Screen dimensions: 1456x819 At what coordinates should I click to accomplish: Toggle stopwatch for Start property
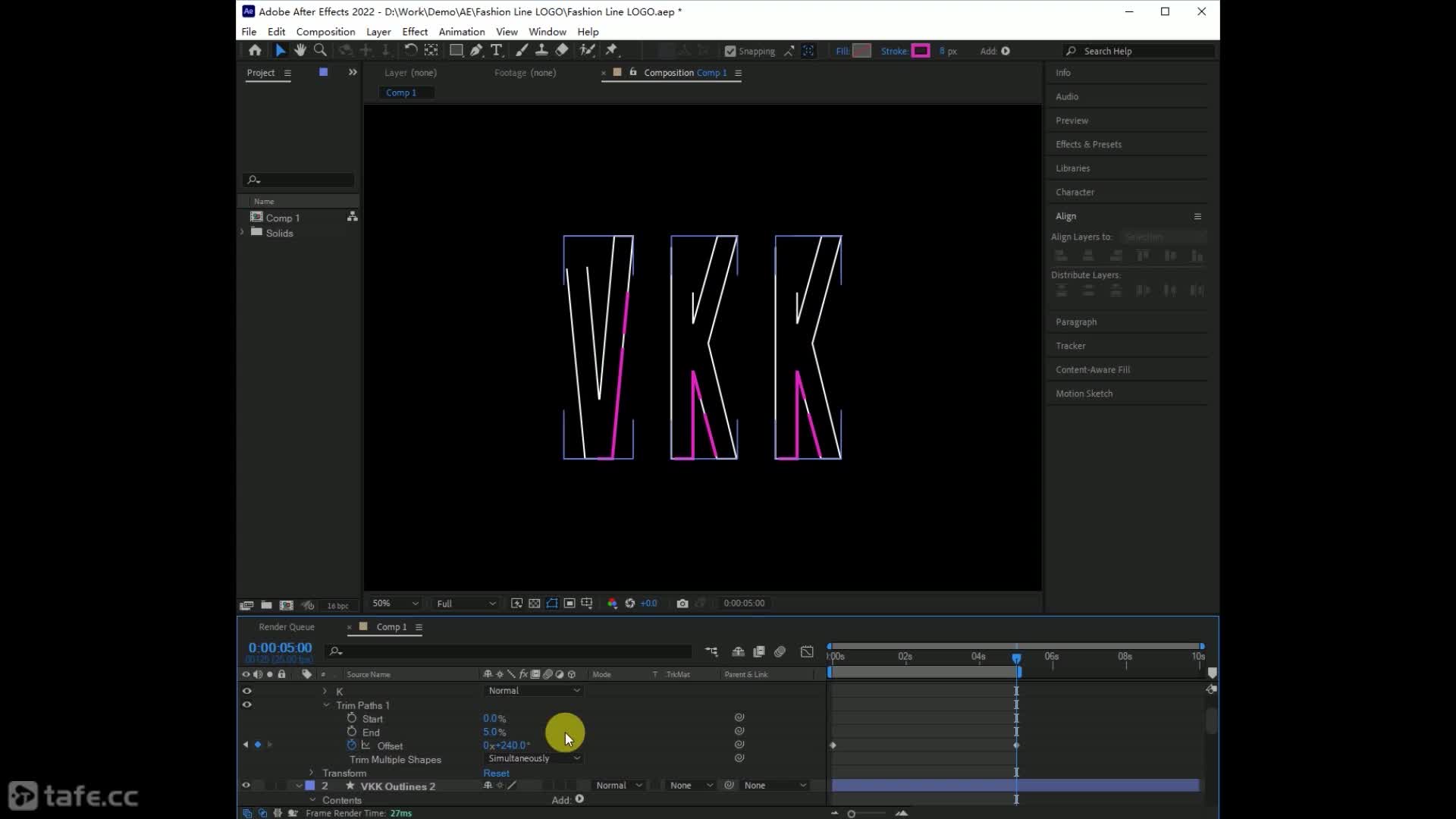click(x=351, y=718)
